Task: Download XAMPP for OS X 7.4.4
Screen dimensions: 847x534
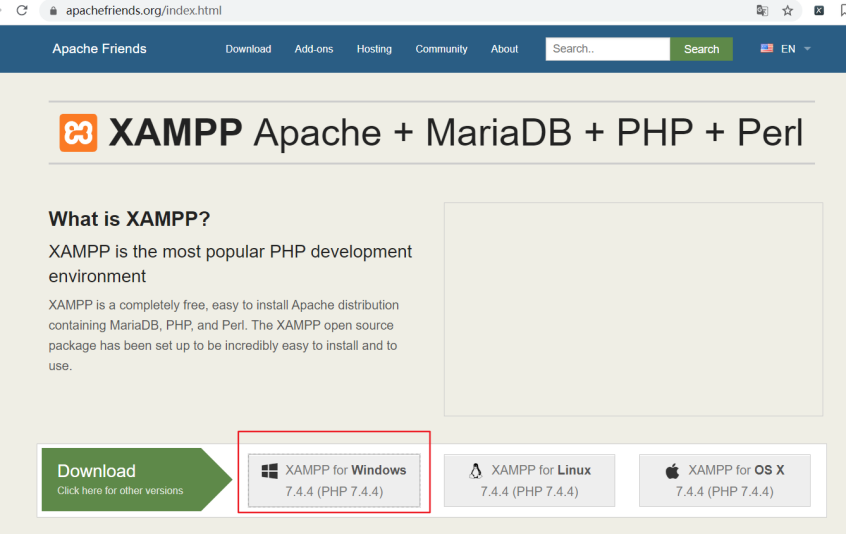Action: 725,481
